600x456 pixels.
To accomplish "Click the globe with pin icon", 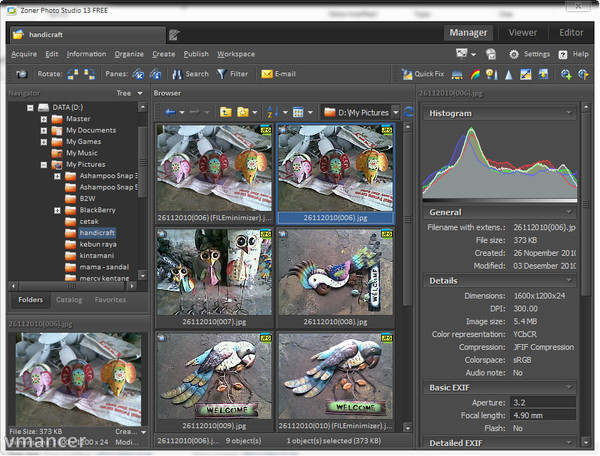I will (583, 74).
